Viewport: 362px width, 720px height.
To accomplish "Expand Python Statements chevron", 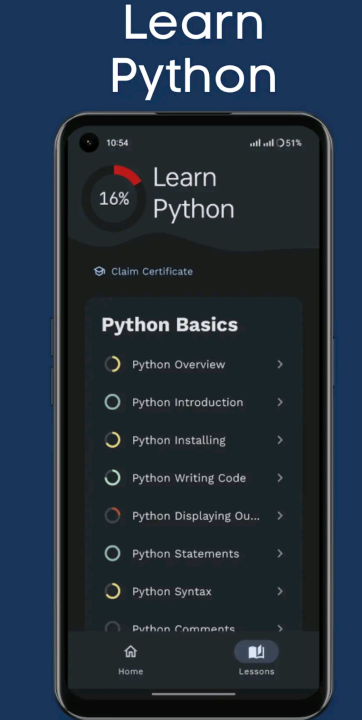I will [280, 554].
